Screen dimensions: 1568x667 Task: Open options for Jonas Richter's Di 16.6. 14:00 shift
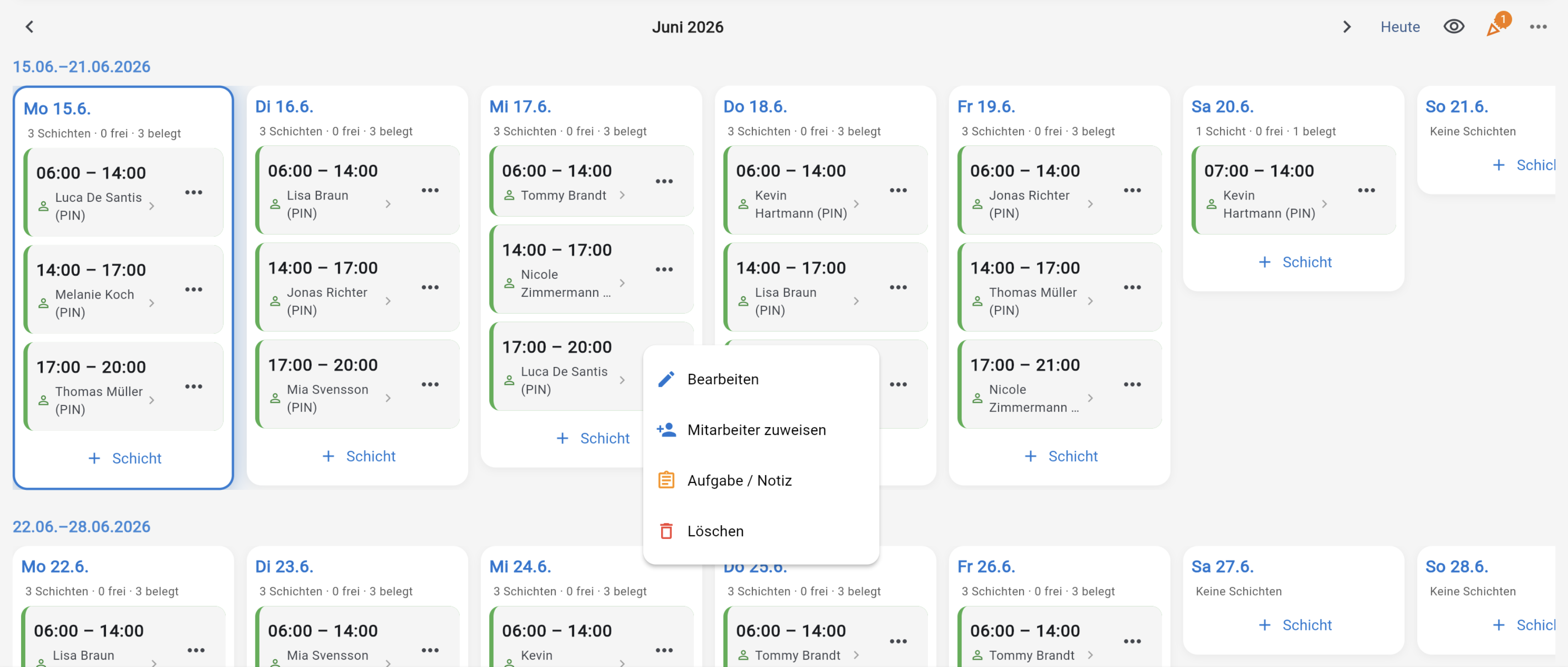click(x=430, y=287)
